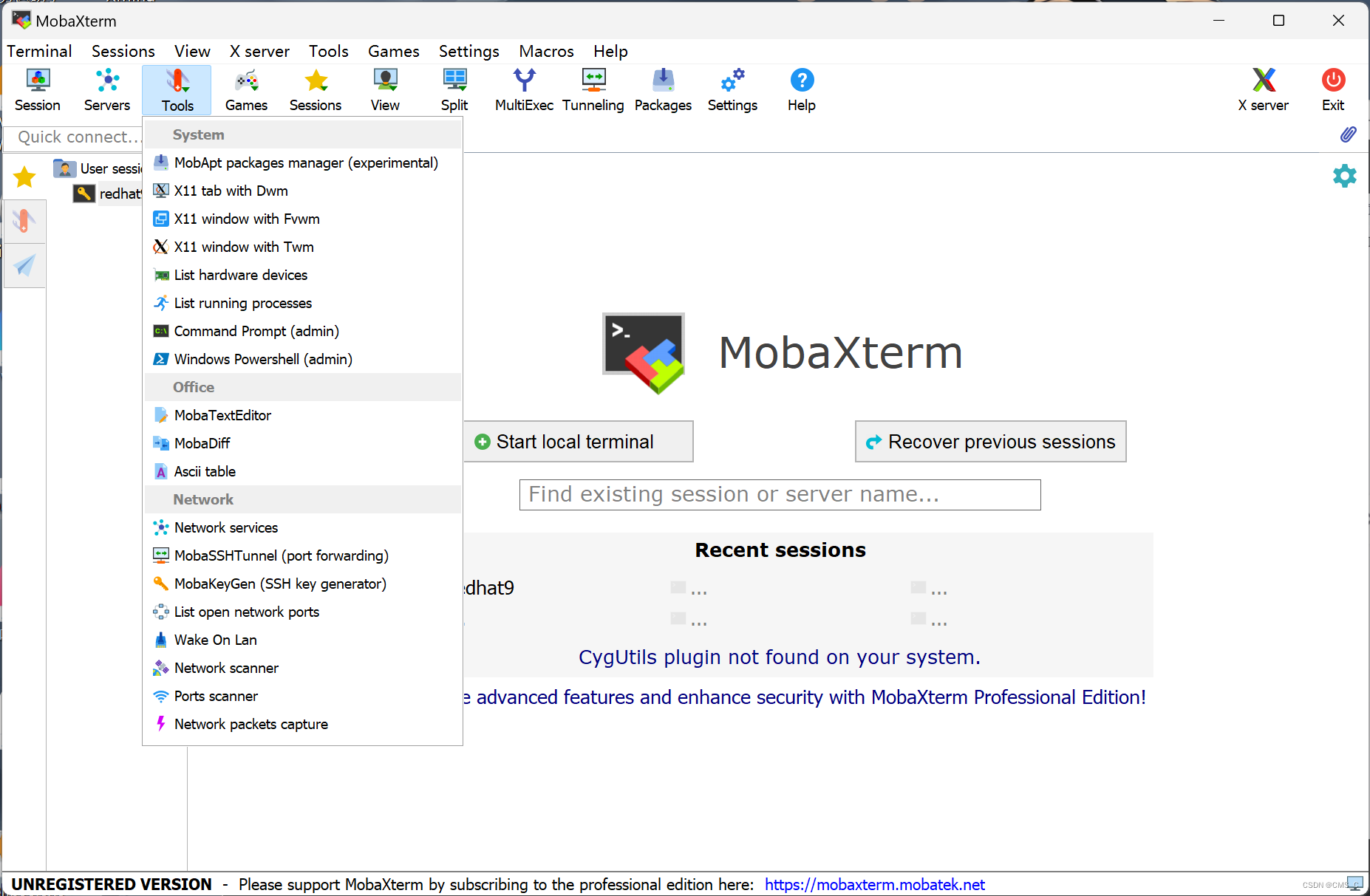Open MobaSSHTunnel port forwarding
Viewport: 1370px width, 896px height.
point(303,555)
